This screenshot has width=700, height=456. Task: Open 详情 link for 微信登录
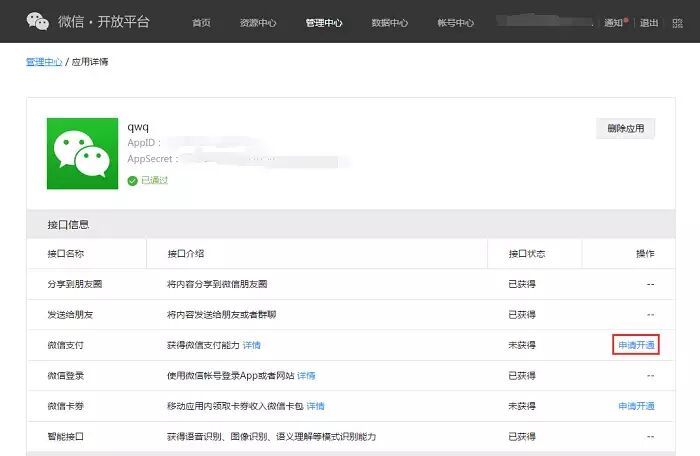coord(306,376)
